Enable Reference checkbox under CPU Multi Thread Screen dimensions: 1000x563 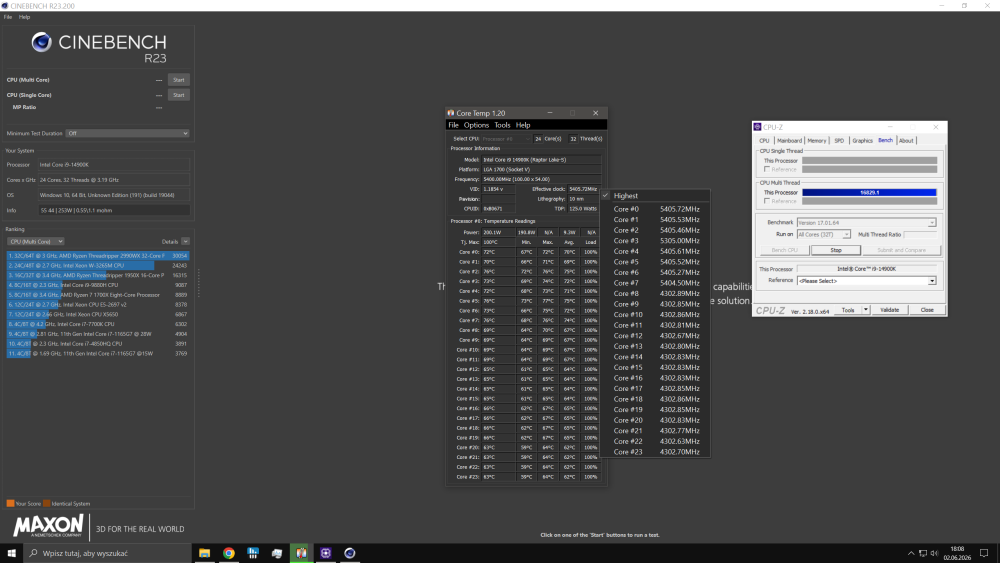click(767, 201)
